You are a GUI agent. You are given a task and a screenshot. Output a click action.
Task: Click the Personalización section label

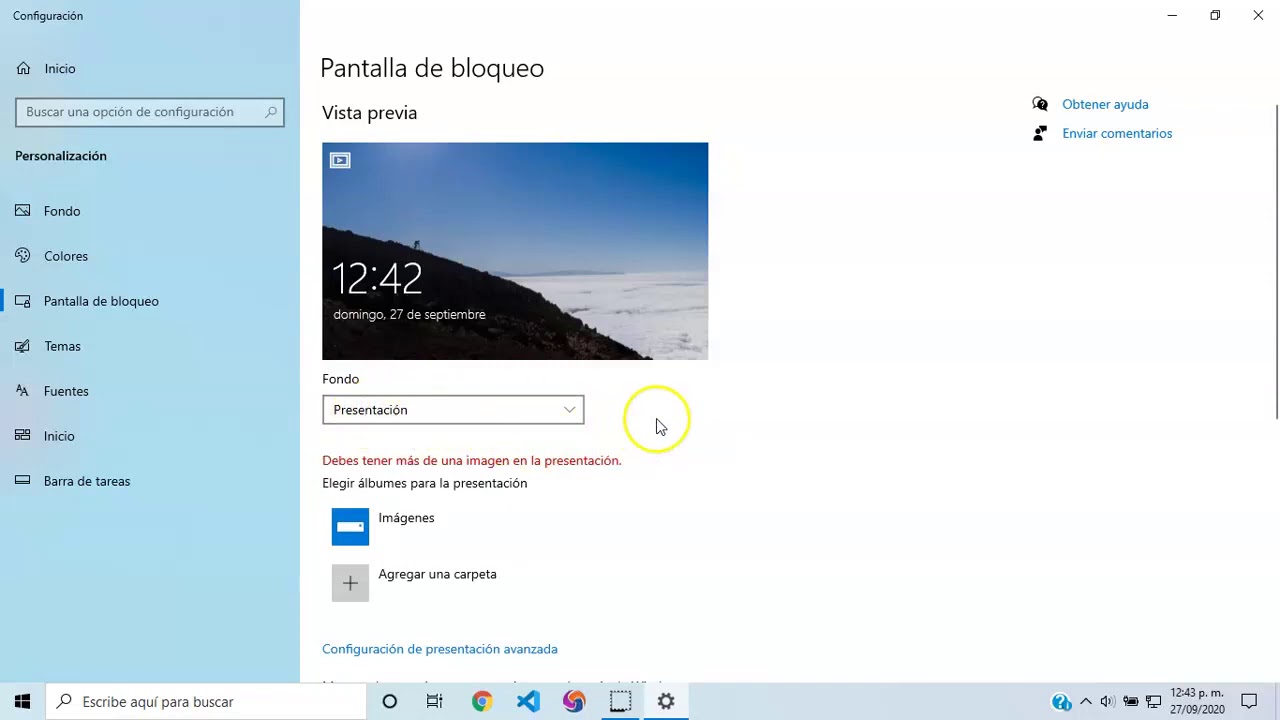[61, 156]
